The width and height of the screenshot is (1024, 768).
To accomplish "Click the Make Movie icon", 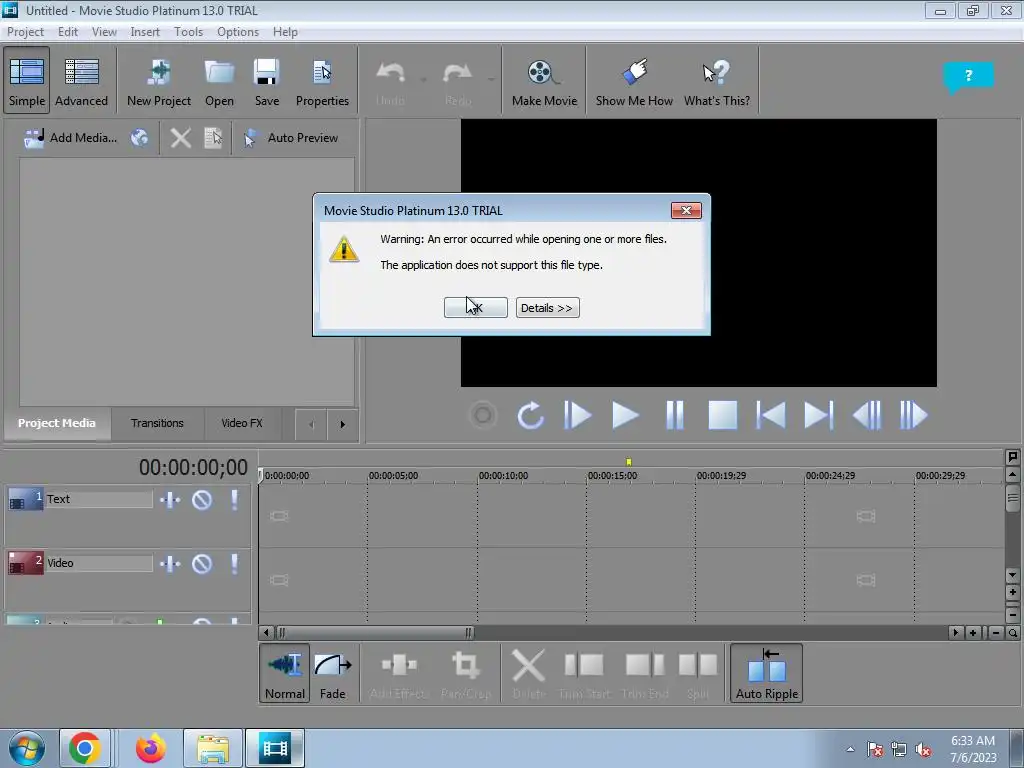I will [x=544, y=81].
